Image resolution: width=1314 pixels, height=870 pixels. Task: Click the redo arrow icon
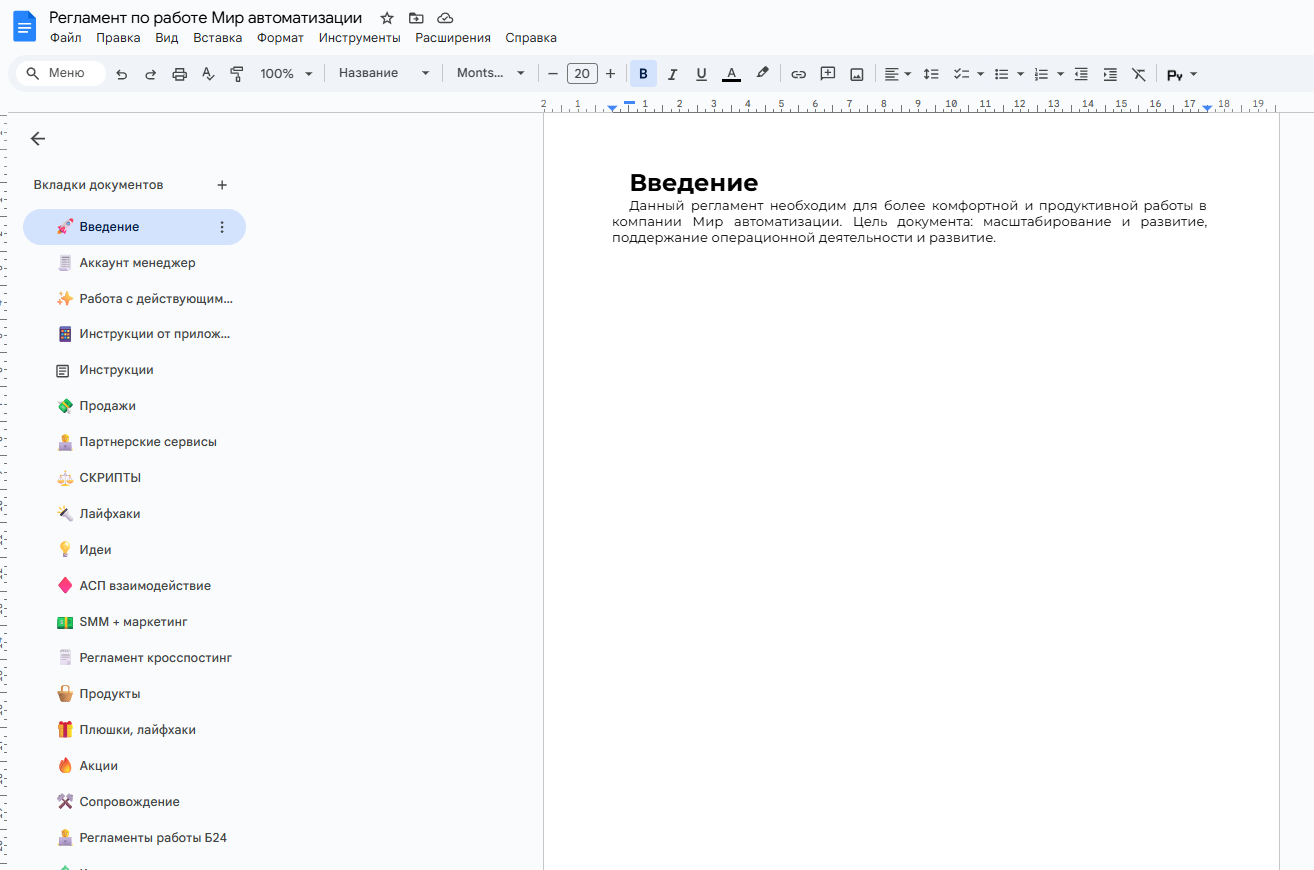point(151,74)
